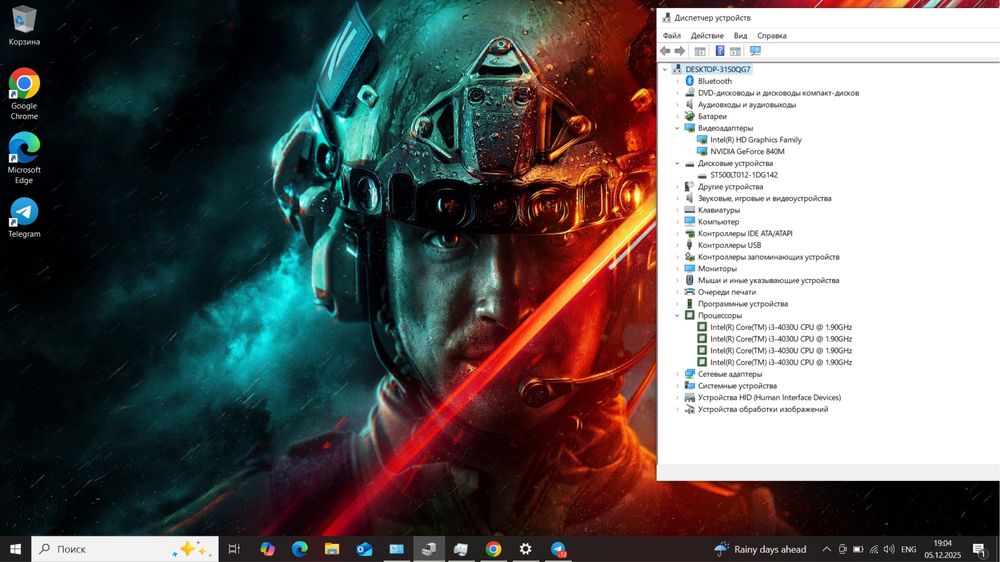This screenshot has height=562, width=1000.
Task: Select Устройства HID (Human Interface Devices)
Action: (x=769, y=397)
